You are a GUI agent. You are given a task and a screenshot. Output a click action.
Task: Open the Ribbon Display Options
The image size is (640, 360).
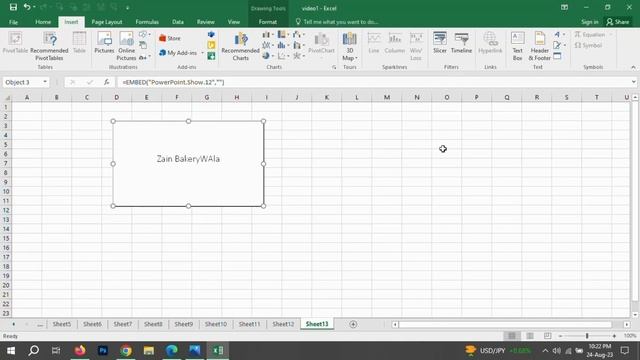pos(564,7)
